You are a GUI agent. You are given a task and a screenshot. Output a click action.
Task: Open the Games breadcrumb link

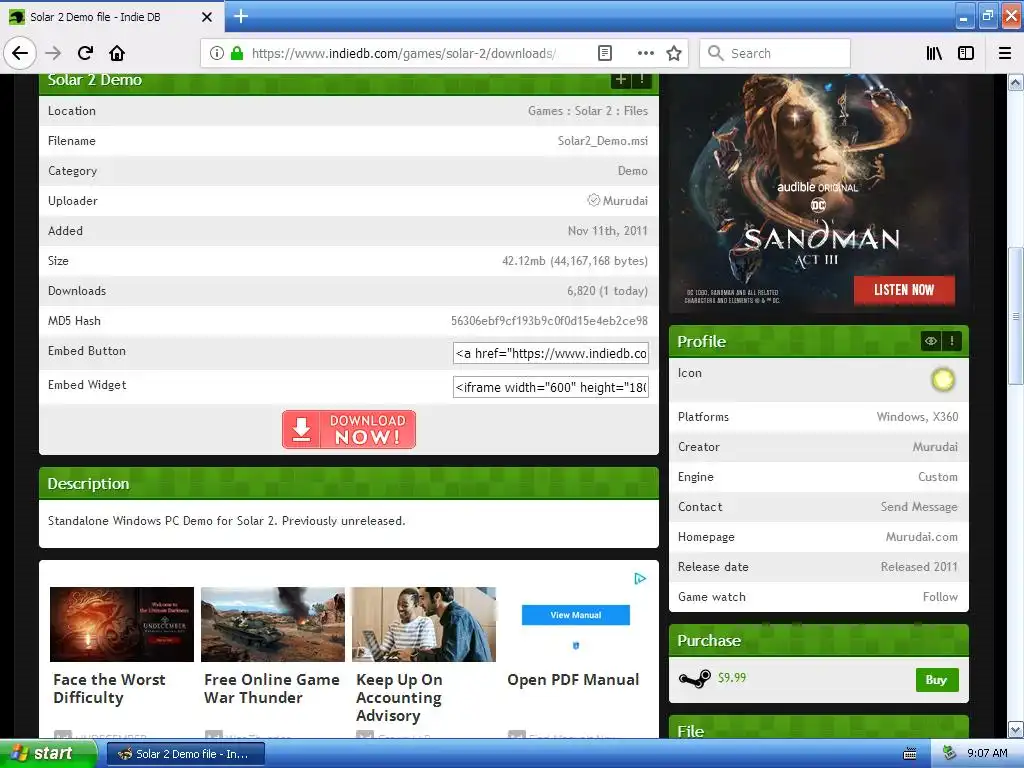click(545, 111)
